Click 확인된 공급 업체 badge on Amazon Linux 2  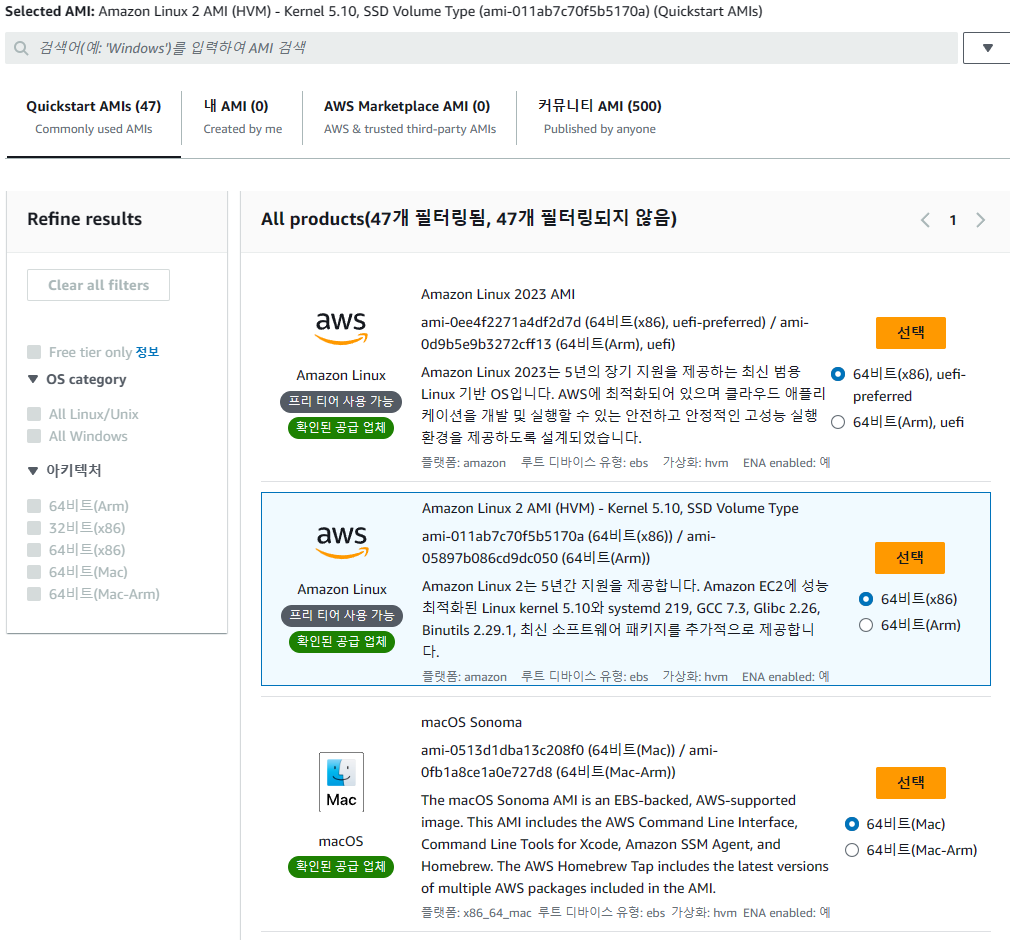coord(342,642)
